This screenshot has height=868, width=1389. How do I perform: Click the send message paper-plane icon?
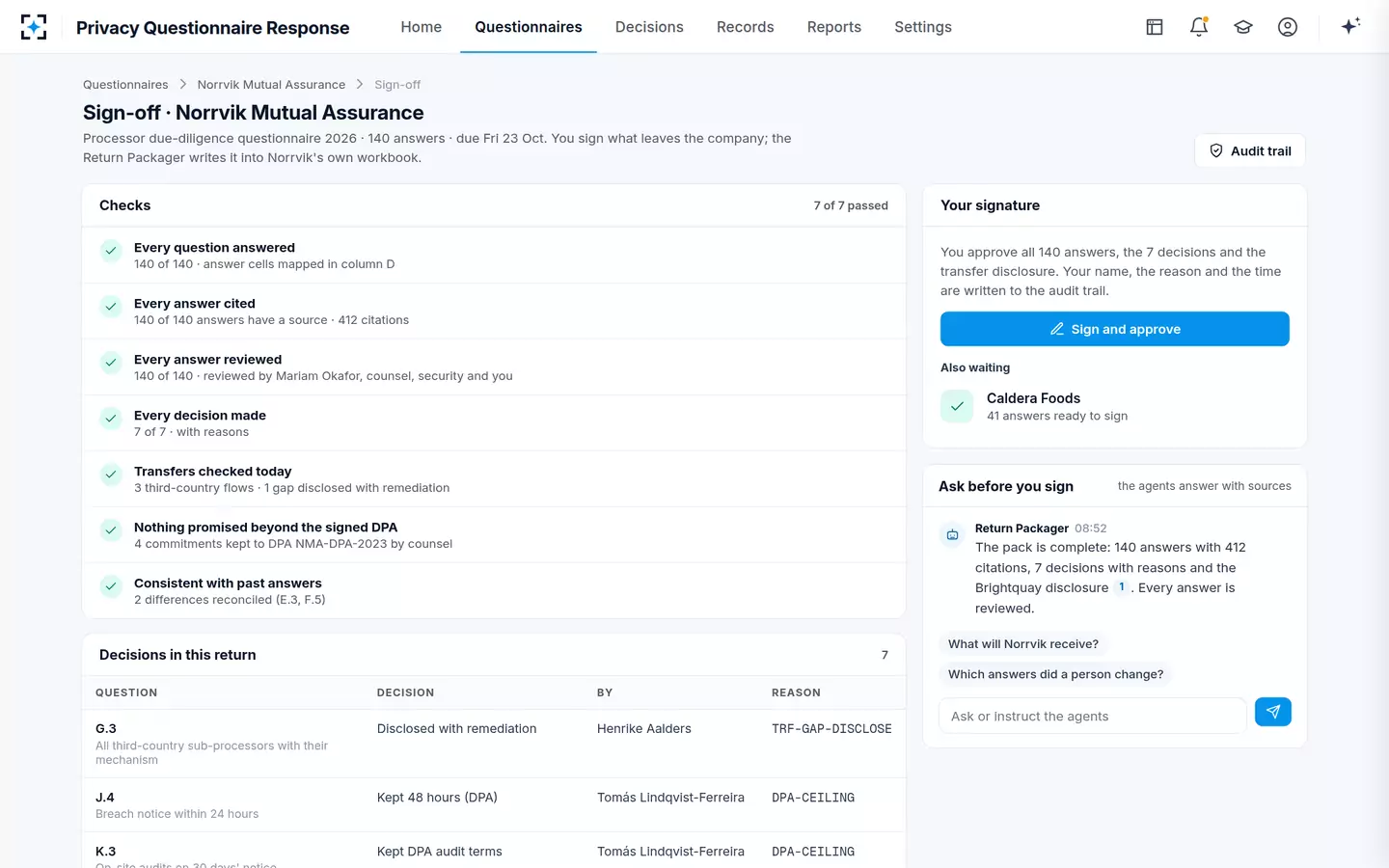tap(1273, 712)
